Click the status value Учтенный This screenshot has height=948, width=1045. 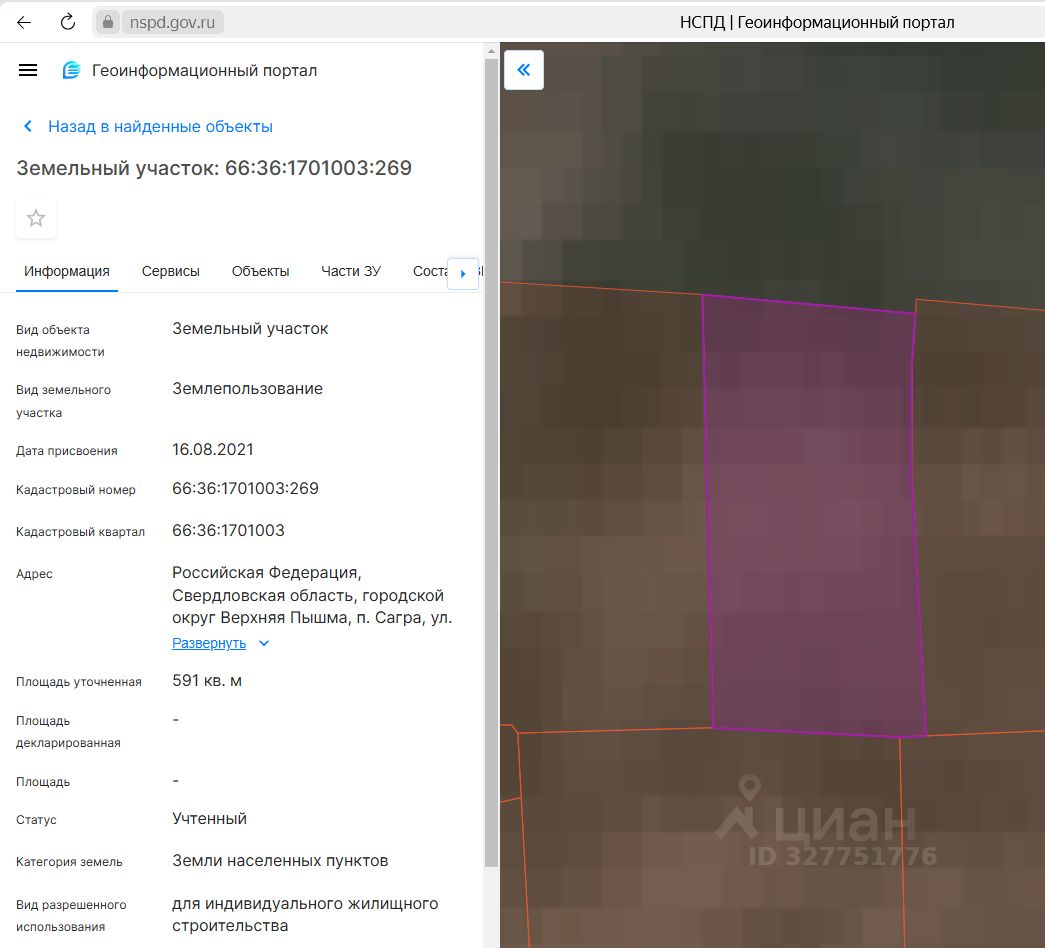pyautogui.click(x=209, y=819)
